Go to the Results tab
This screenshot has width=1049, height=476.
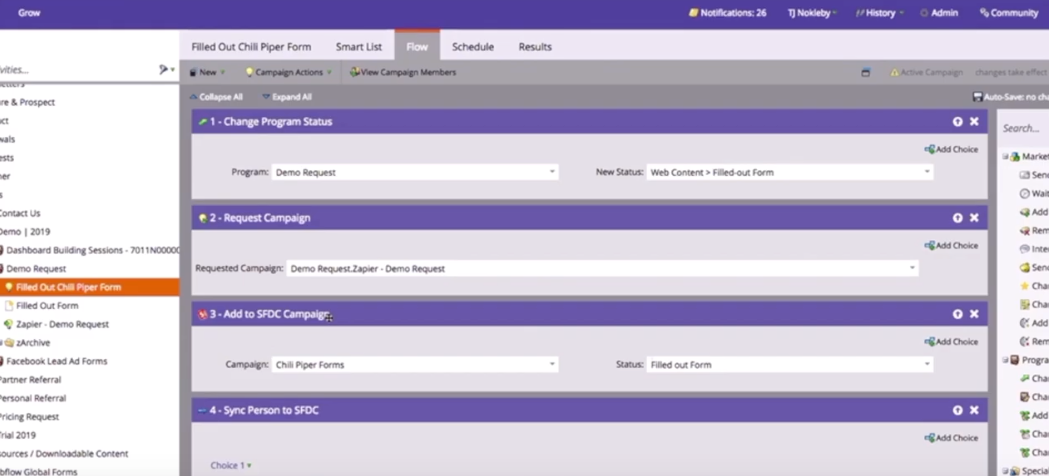pos(535,47)
